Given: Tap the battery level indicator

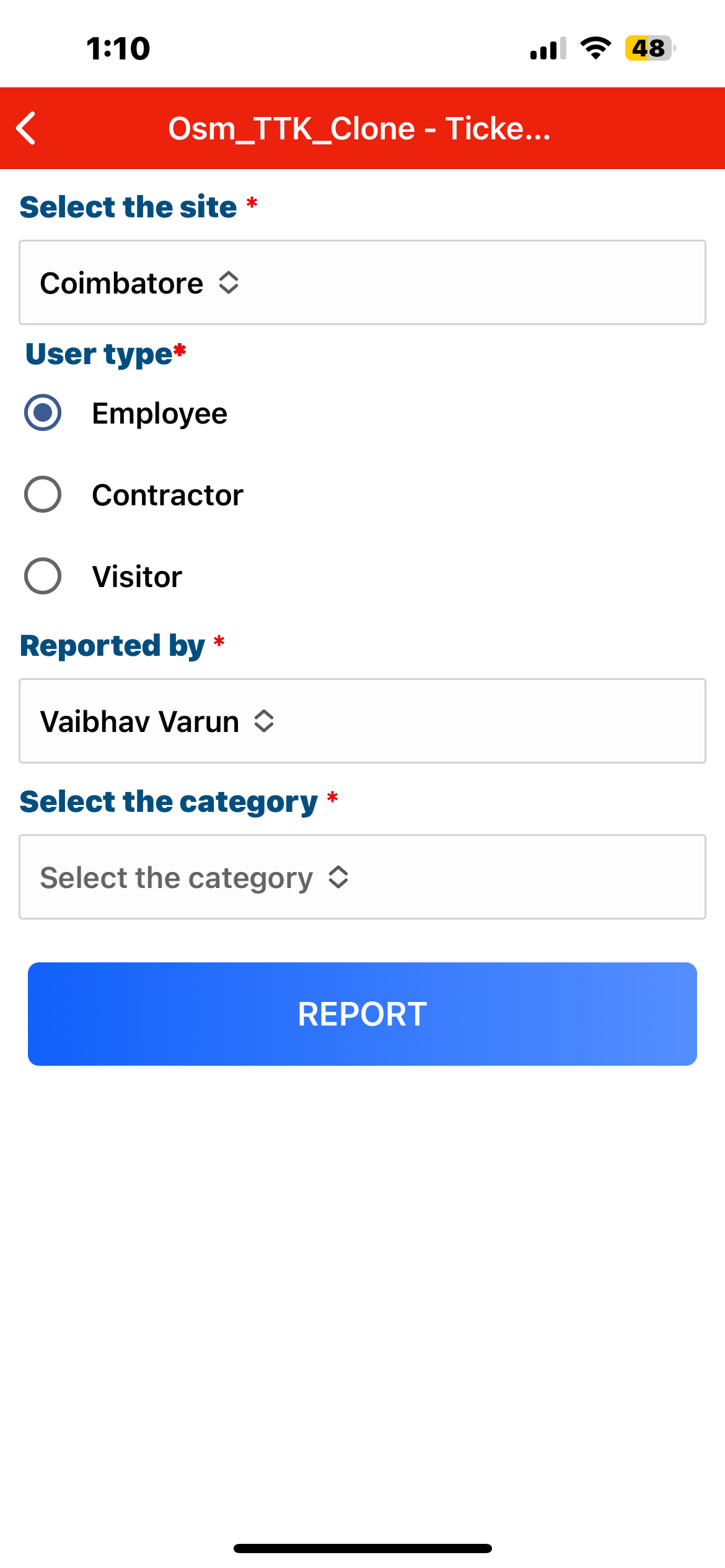Looking at the screenshot, I should [x=649, y=48].
